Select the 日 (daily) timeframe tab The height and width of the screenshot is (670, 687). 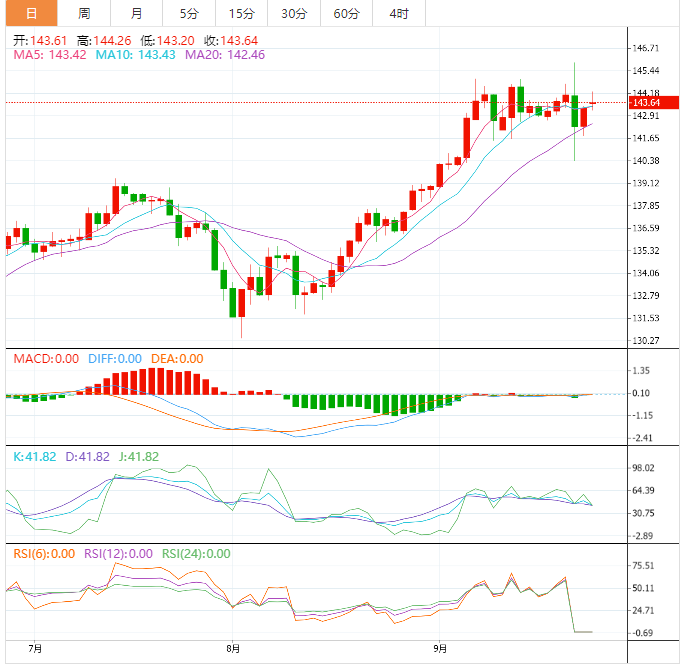pos(32,13)
